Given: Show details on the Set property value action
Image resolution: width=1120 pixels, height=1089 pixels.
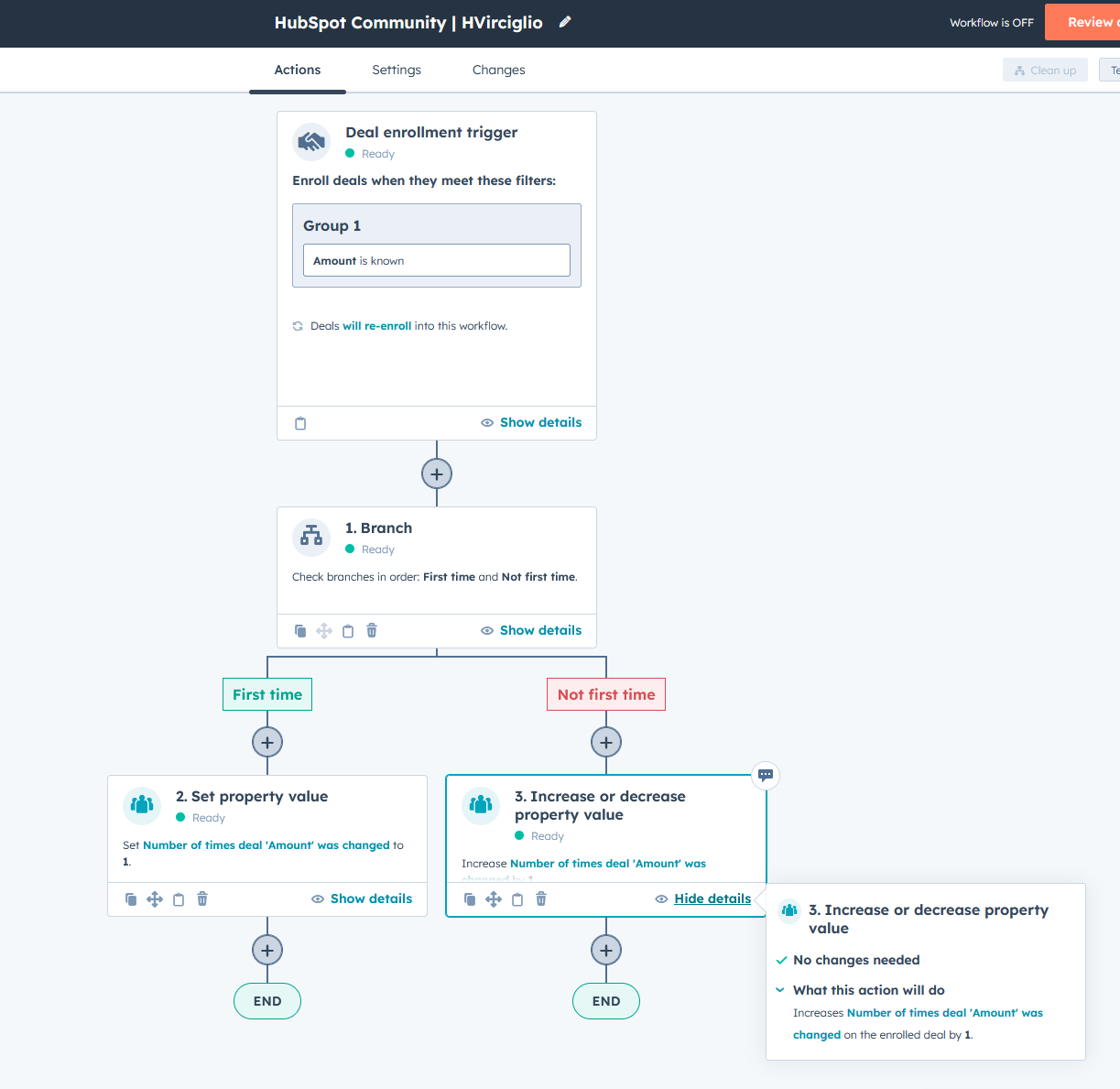Looking at the screenshot, I should point(362,898).
